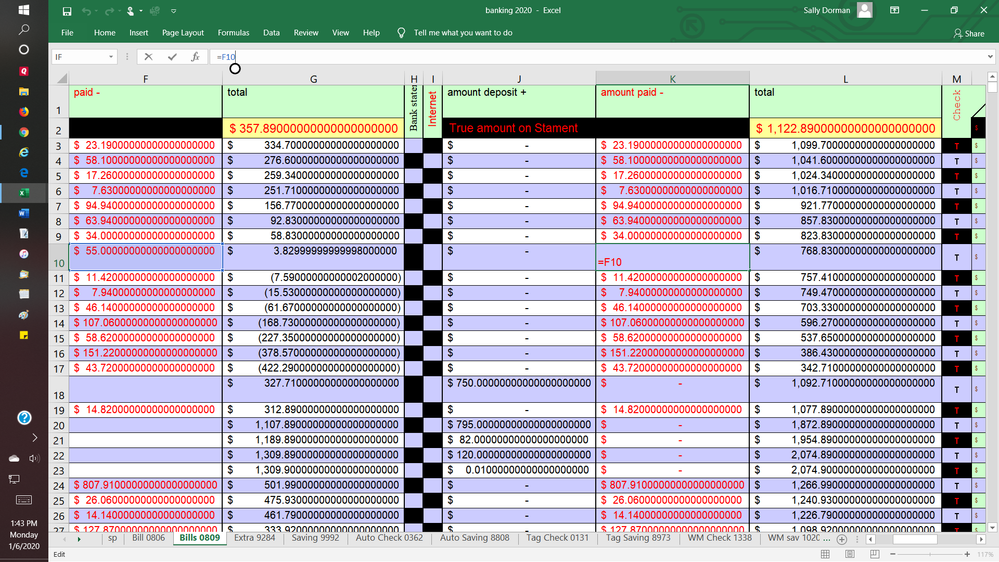
Task: Switch to Page Break Preview in status bar
Action: pyautogui.click(x=874, y=554)
